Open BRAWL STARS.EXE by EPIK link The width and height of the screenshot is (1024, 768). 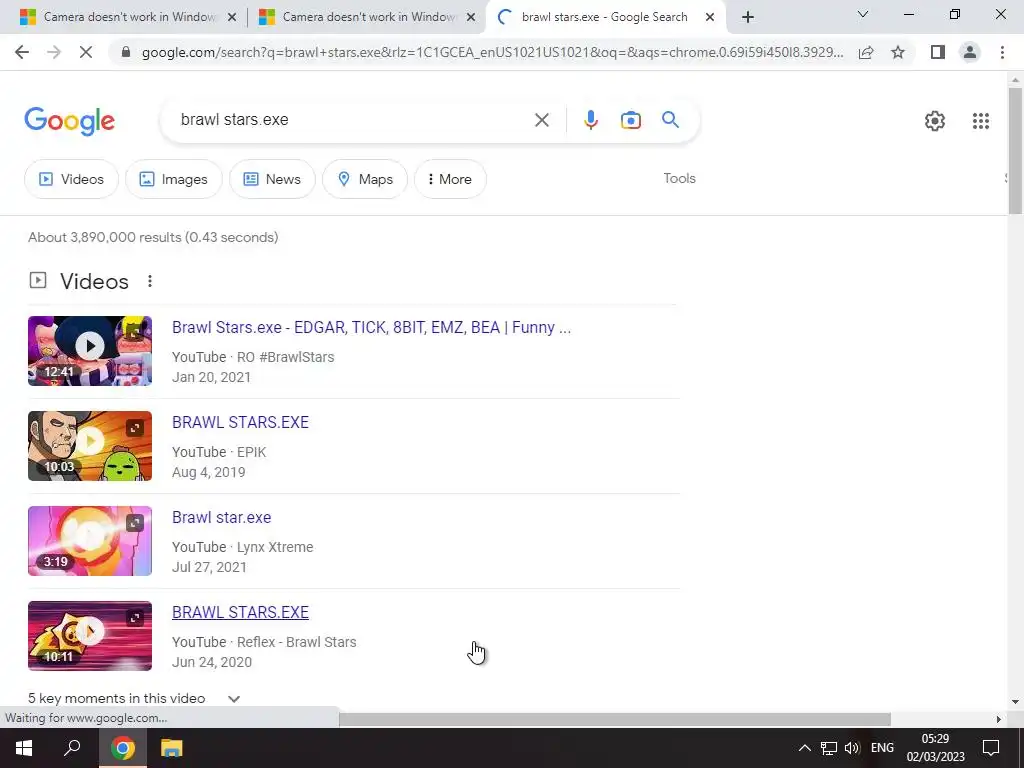coord(240,422)
